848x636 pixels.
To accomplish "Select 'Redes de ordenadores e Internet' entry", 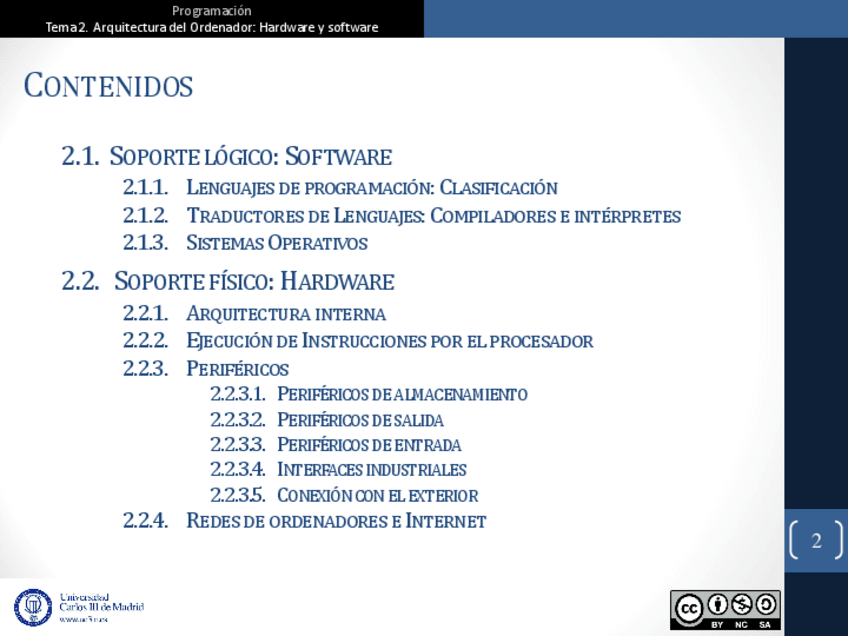I will point(336,521).
